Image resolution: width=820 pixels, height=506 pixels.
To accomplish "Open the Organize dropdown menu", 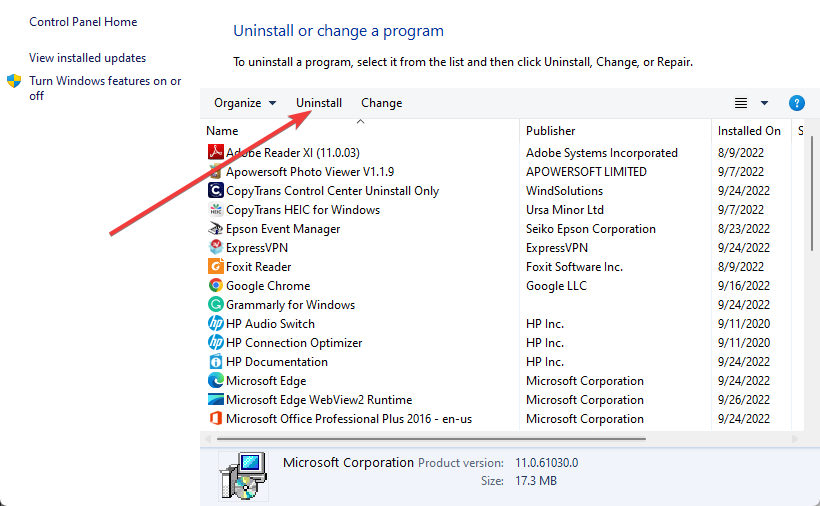I will click(x=245, y=103).
